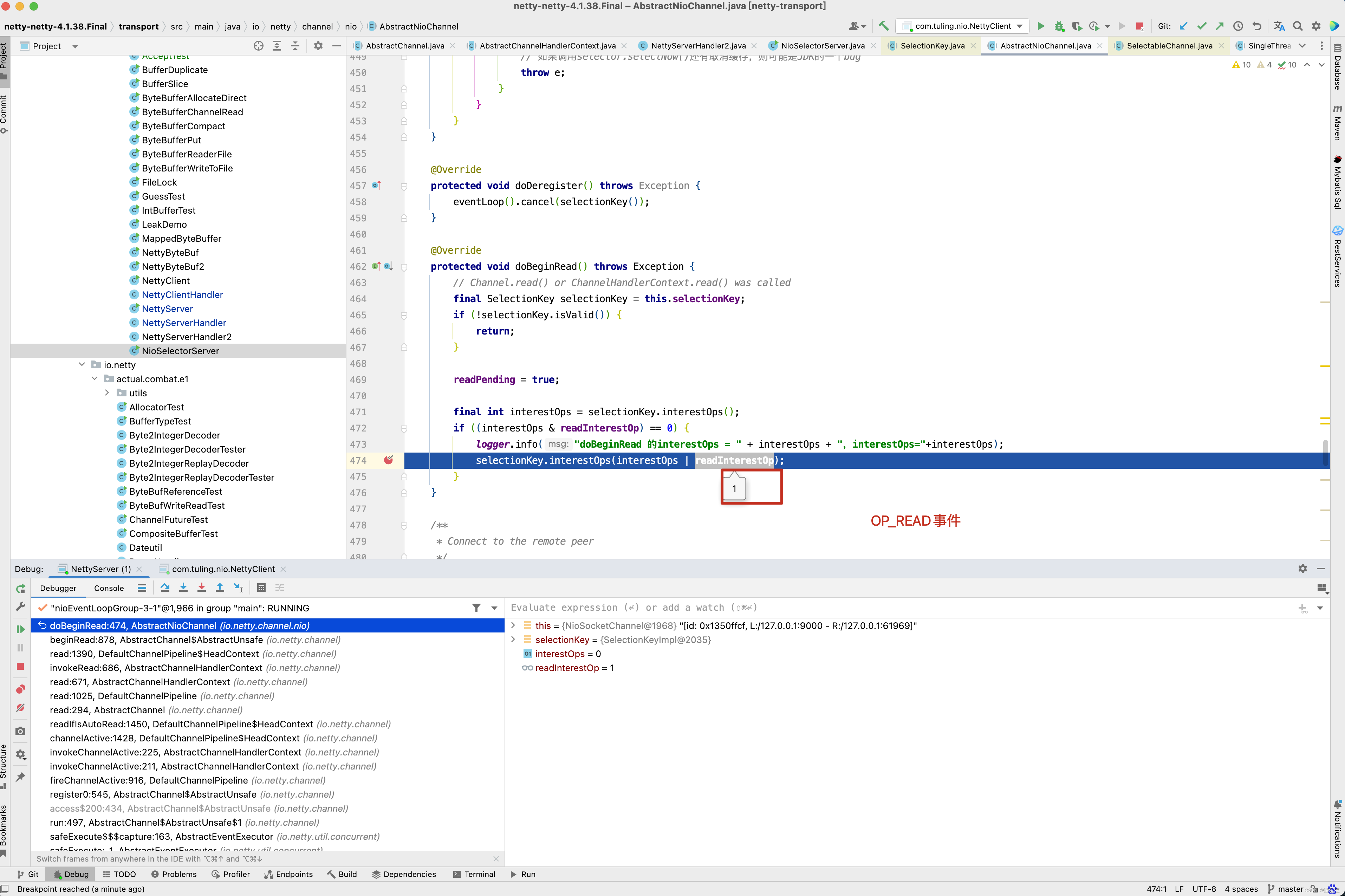Switch to the Console tab in debugger

coord(109,588)
